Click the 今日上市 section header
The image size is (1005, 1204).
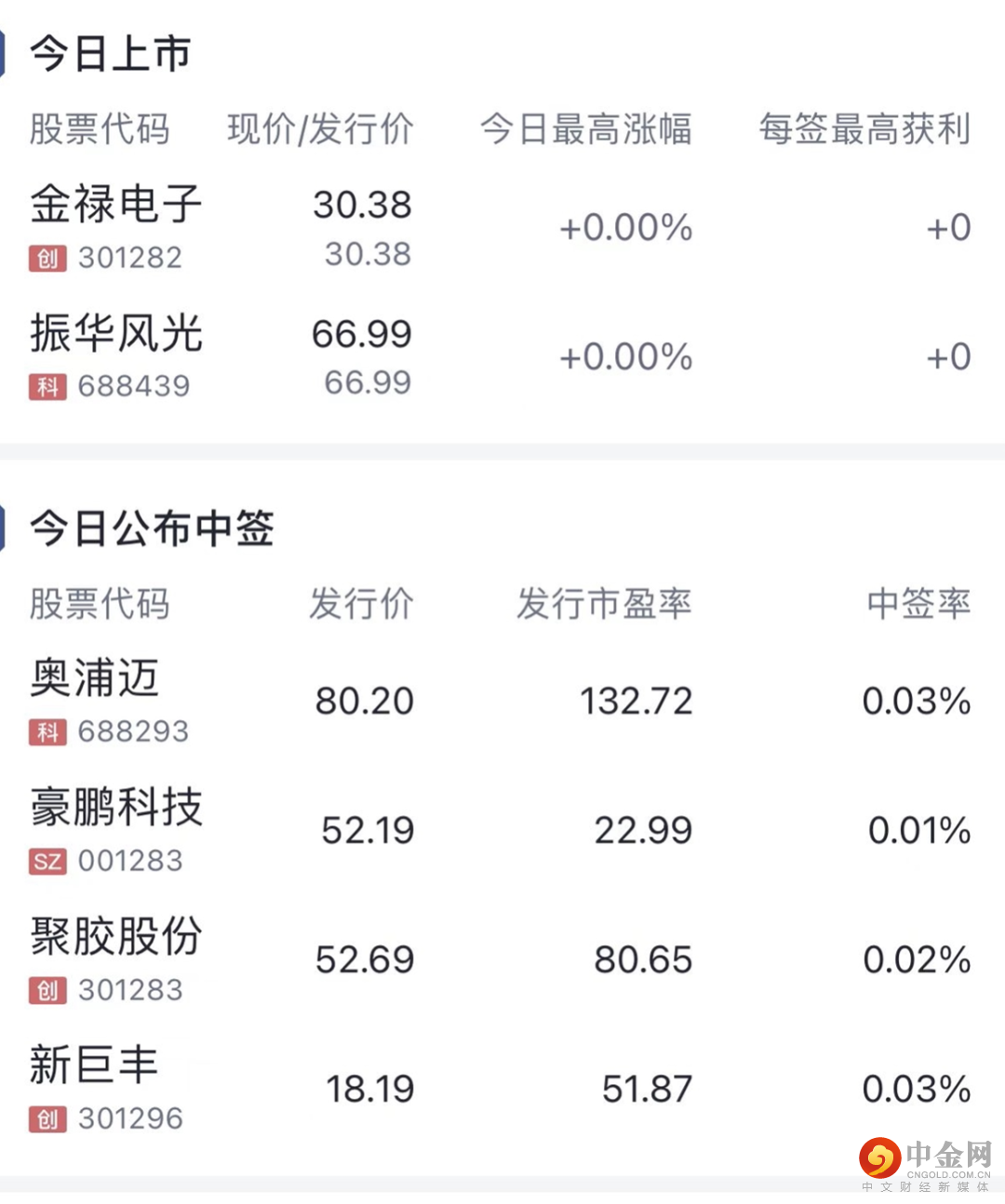[111, 54]
